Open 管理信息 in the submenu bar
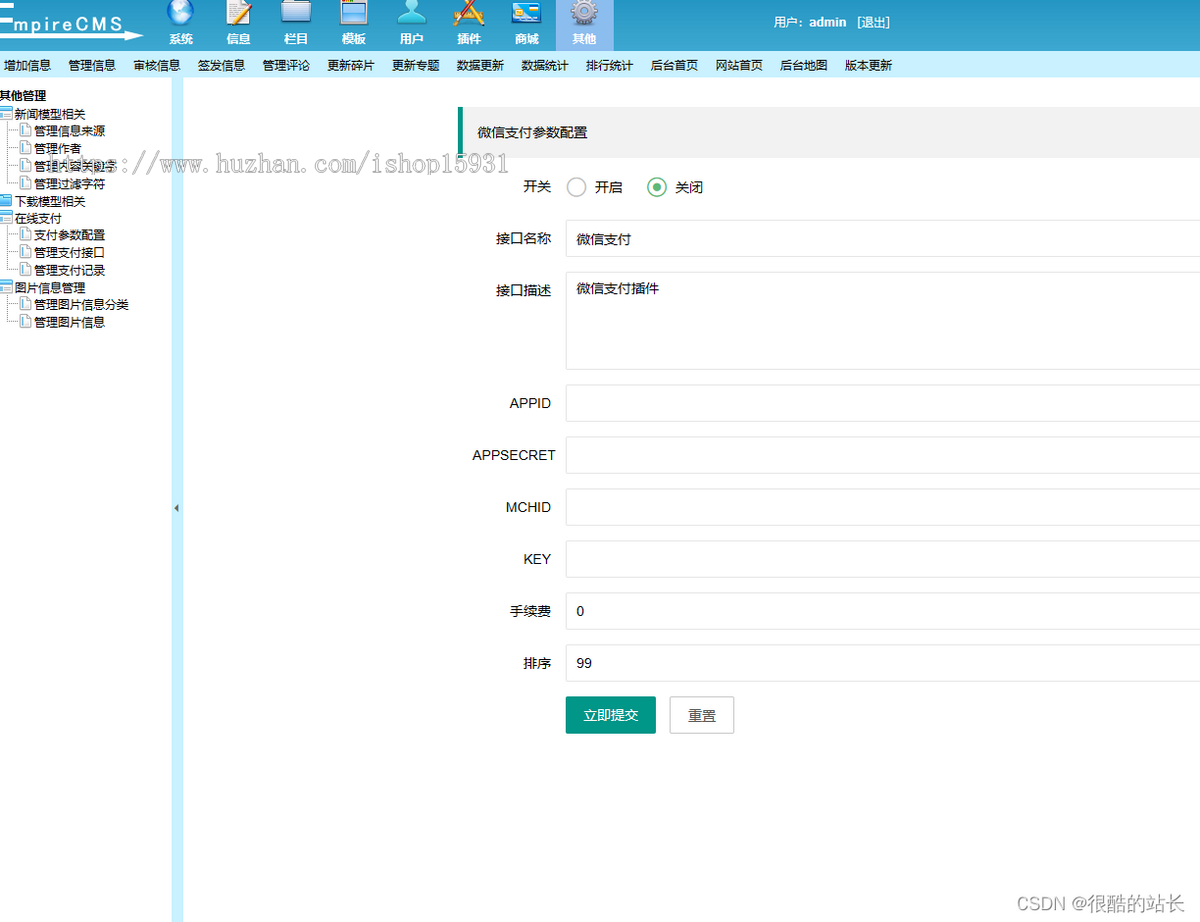The height and width of the screenshot is (922, 1200). [92, 66]
